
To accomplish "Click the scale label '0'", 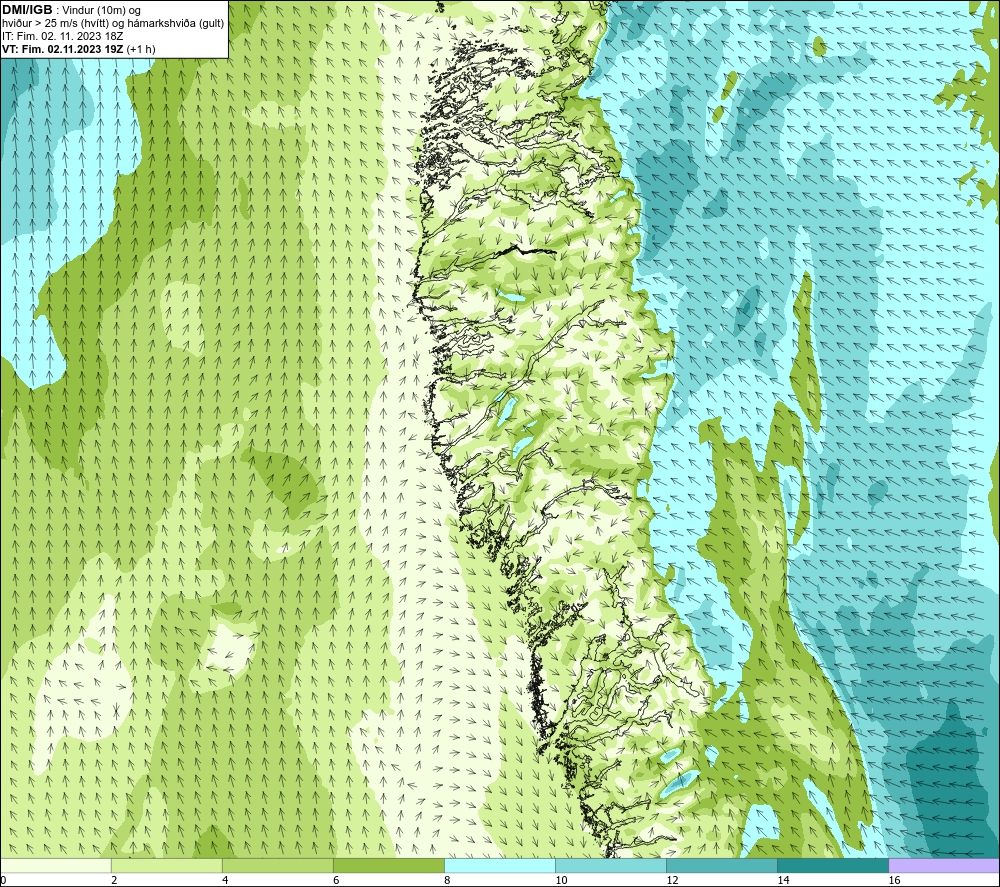I will tap(3, 881).
